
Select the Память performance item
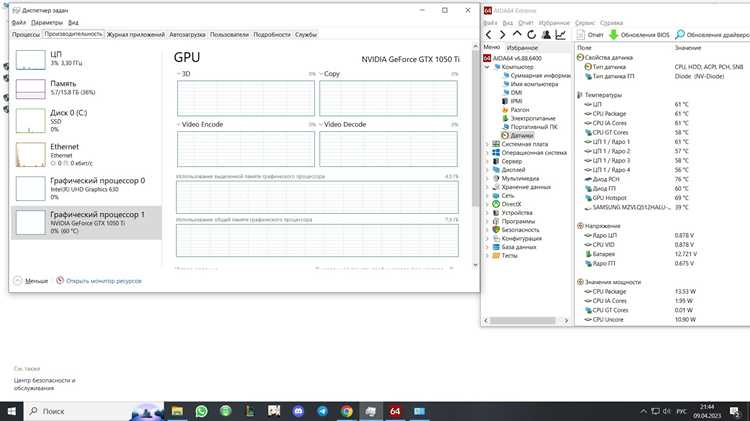point(86,88)
